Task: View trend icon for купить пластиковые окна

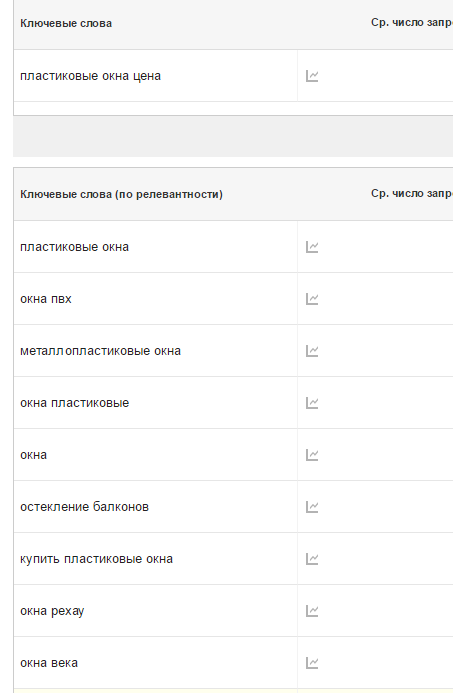Action: (x=312, y=559)
